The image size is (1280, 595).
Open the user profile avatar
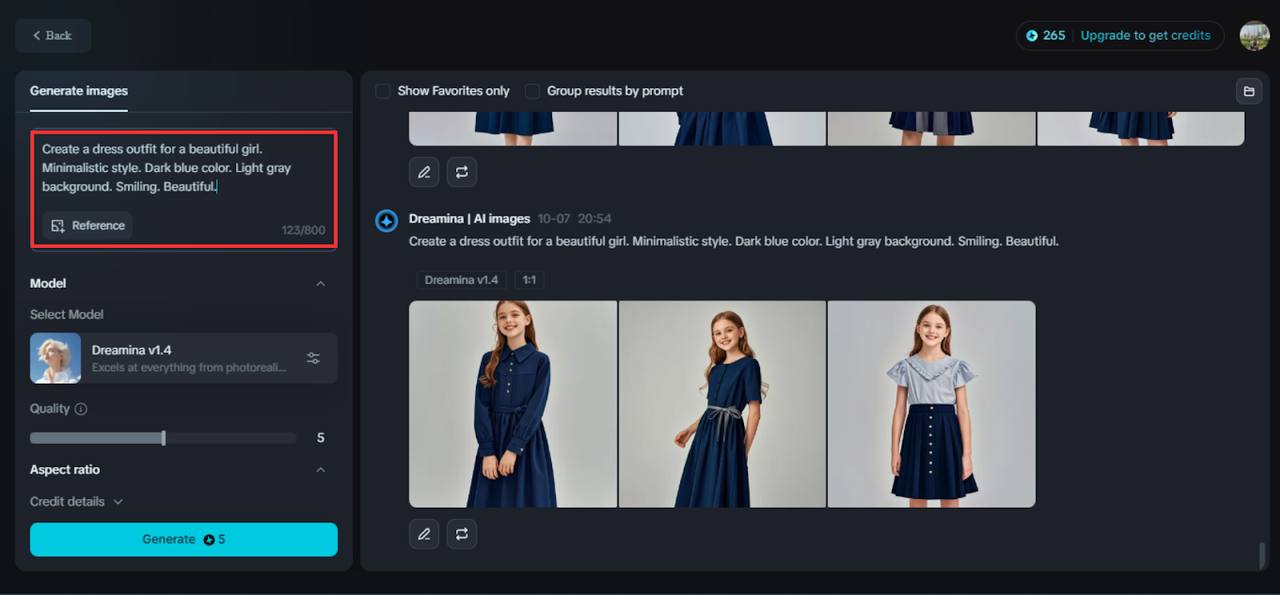(1254, 36)
